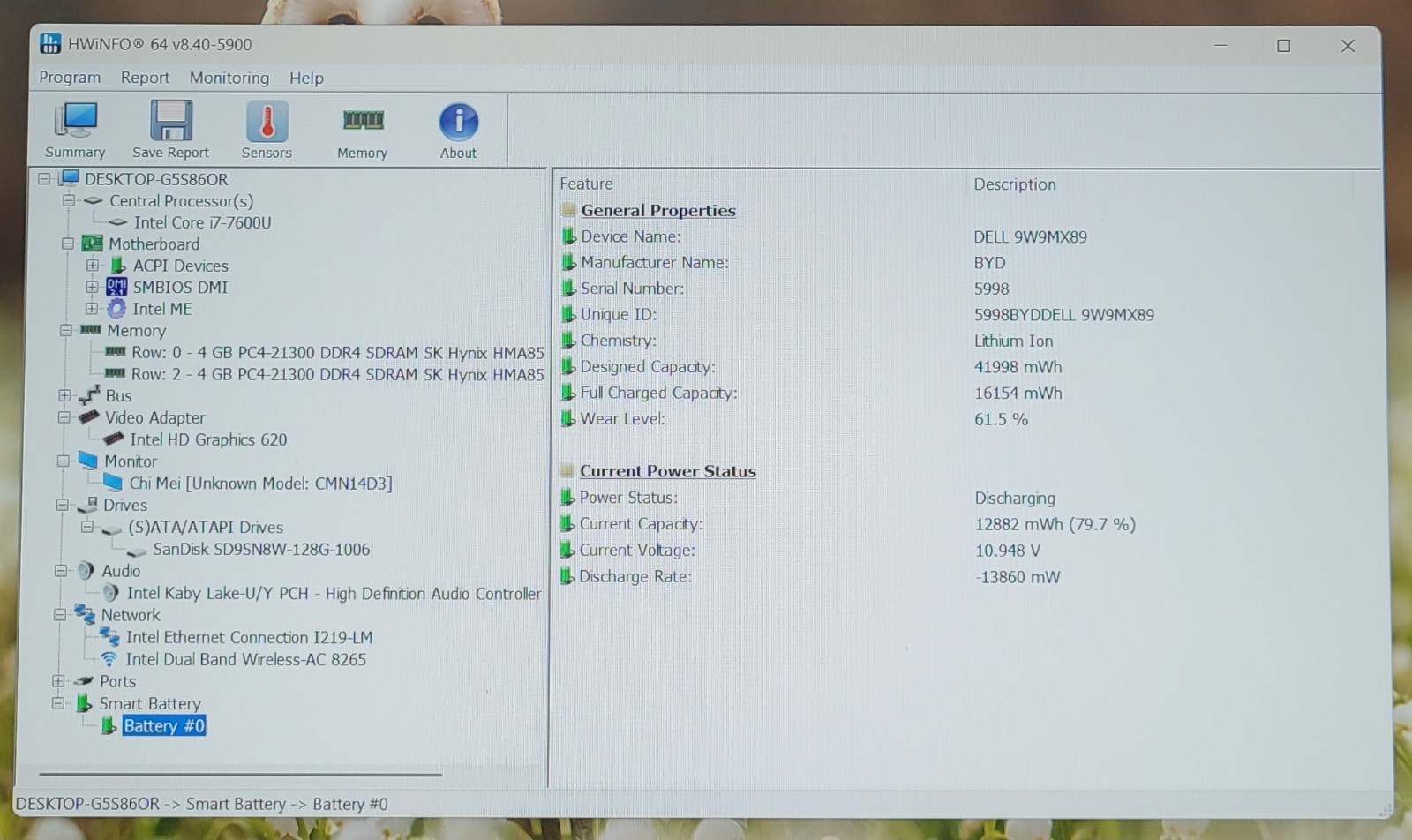Click the tree panel horizontal scrollbar

(x=240, y=775)
